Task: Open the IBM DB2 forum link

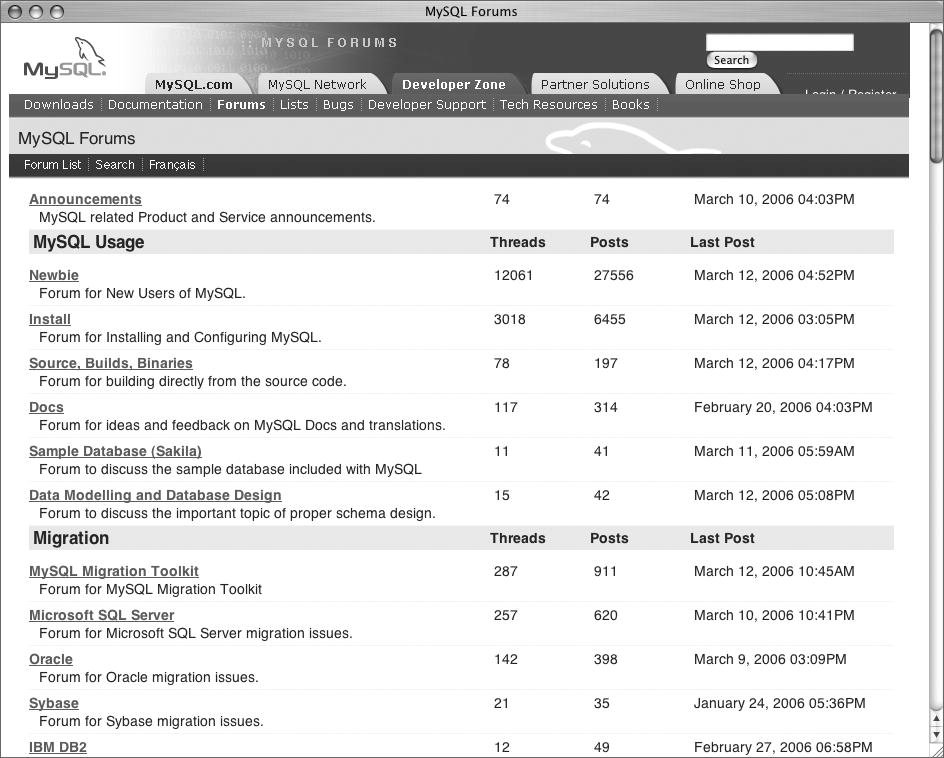Action: (58, 747)
